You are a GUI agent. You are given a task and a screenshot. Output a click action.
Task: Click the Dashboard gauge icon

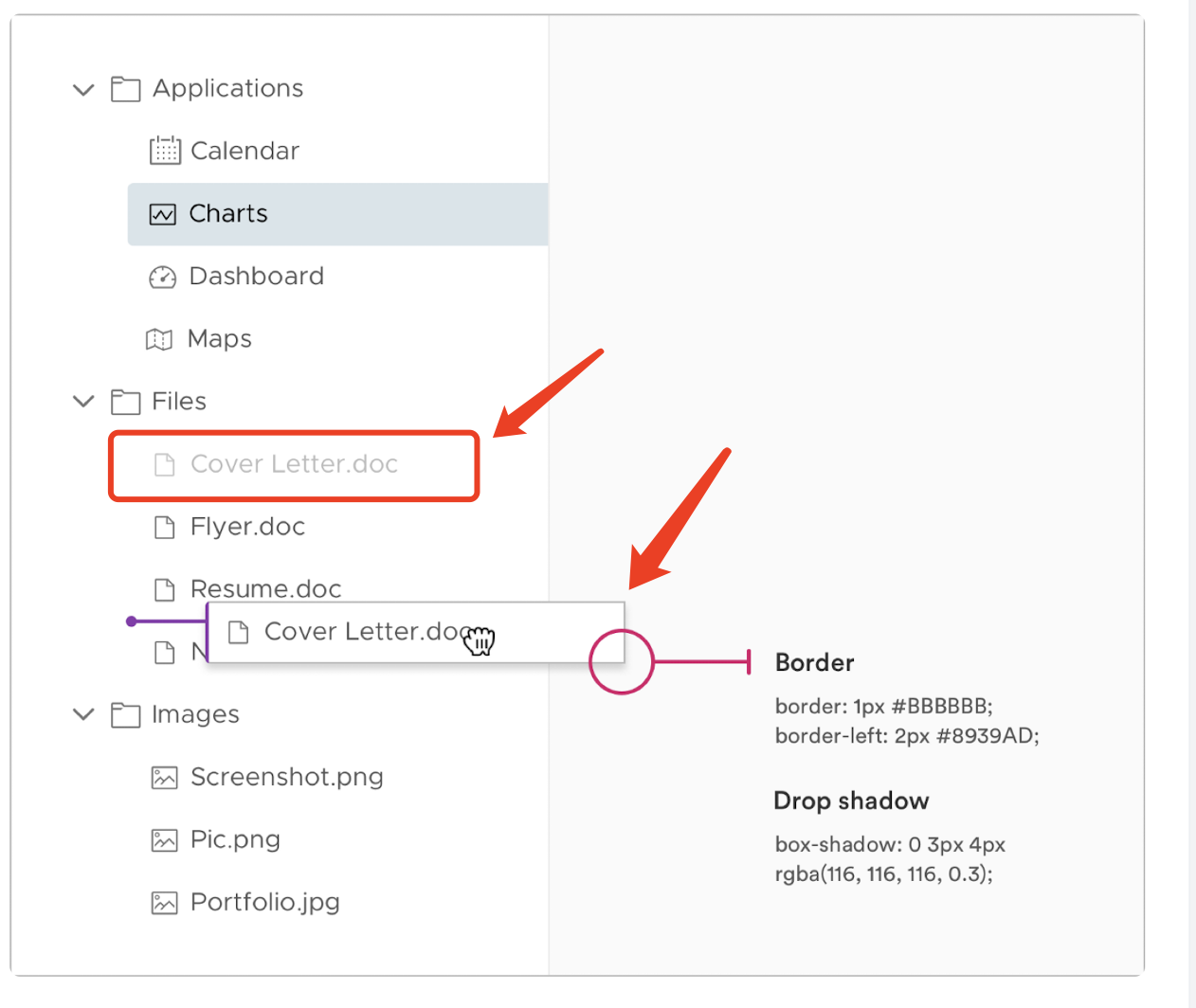(163, 277)
